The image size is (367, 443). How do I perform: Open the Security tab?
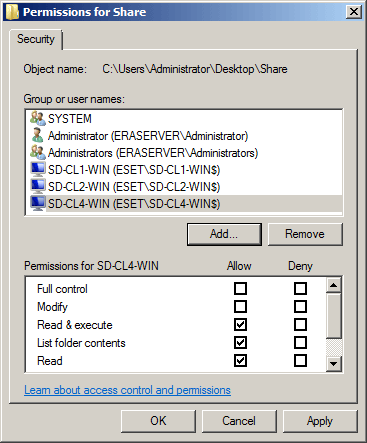(x=36, y=39)
